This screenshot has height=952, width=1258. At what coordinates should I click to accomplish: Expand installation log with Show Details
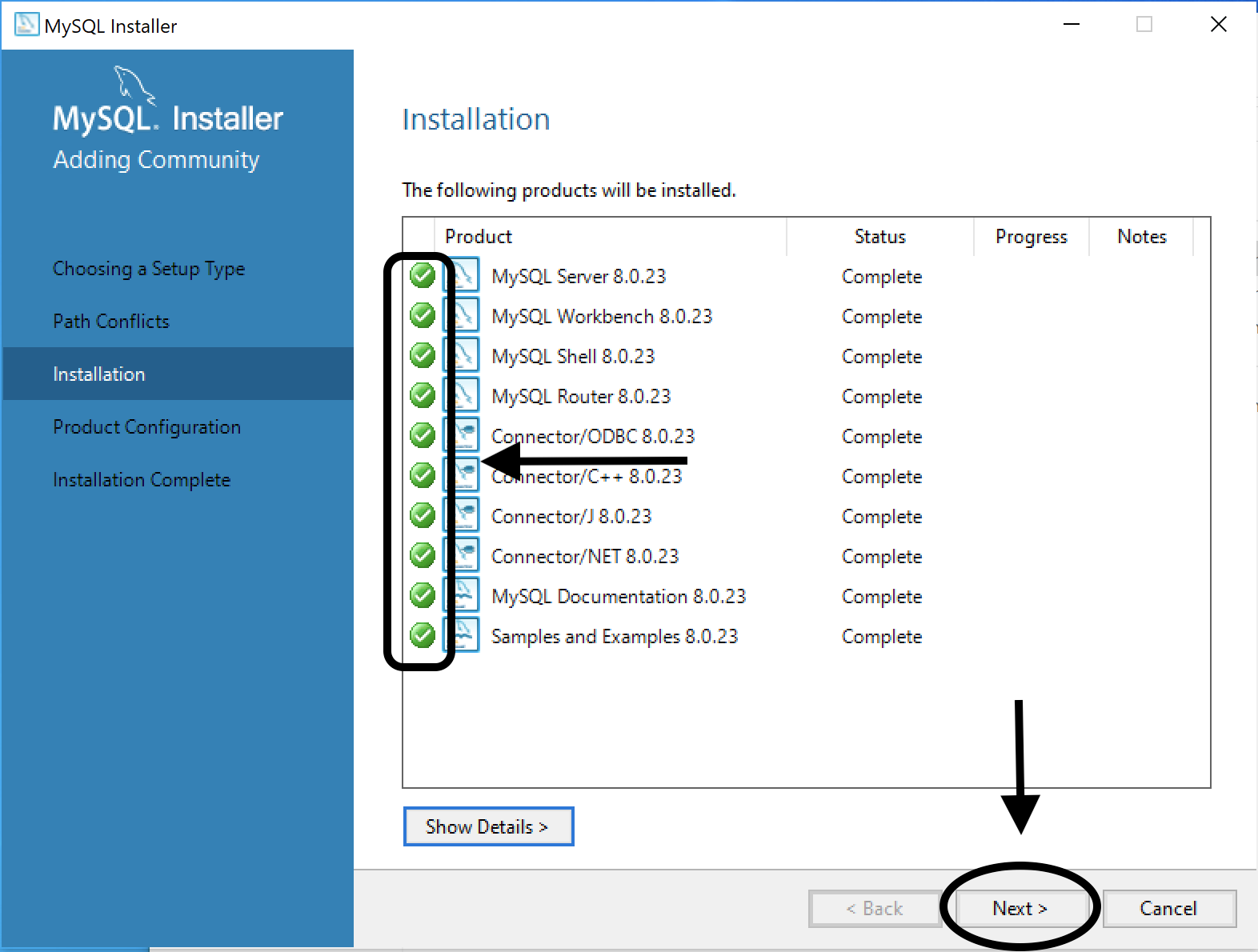click(488, 826)
